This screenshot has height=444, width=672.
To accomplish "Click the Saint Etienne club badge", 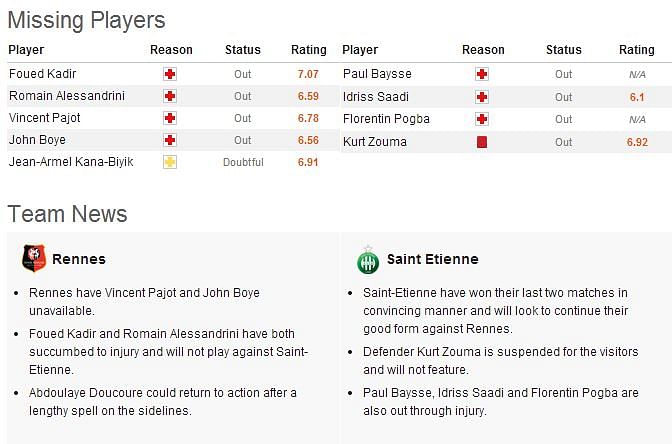I will [x=368, y=260].
